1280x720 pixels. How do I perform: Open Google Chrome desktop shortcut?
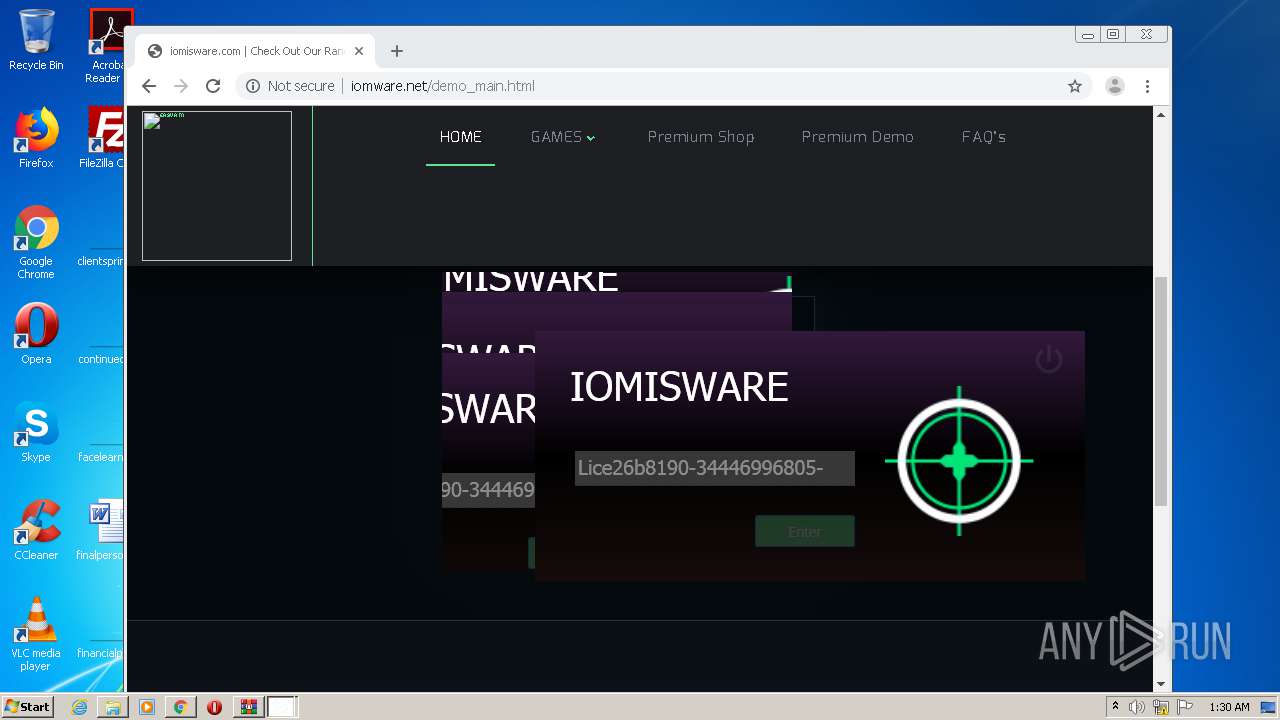pyautogui.click(x=36, y=242)
